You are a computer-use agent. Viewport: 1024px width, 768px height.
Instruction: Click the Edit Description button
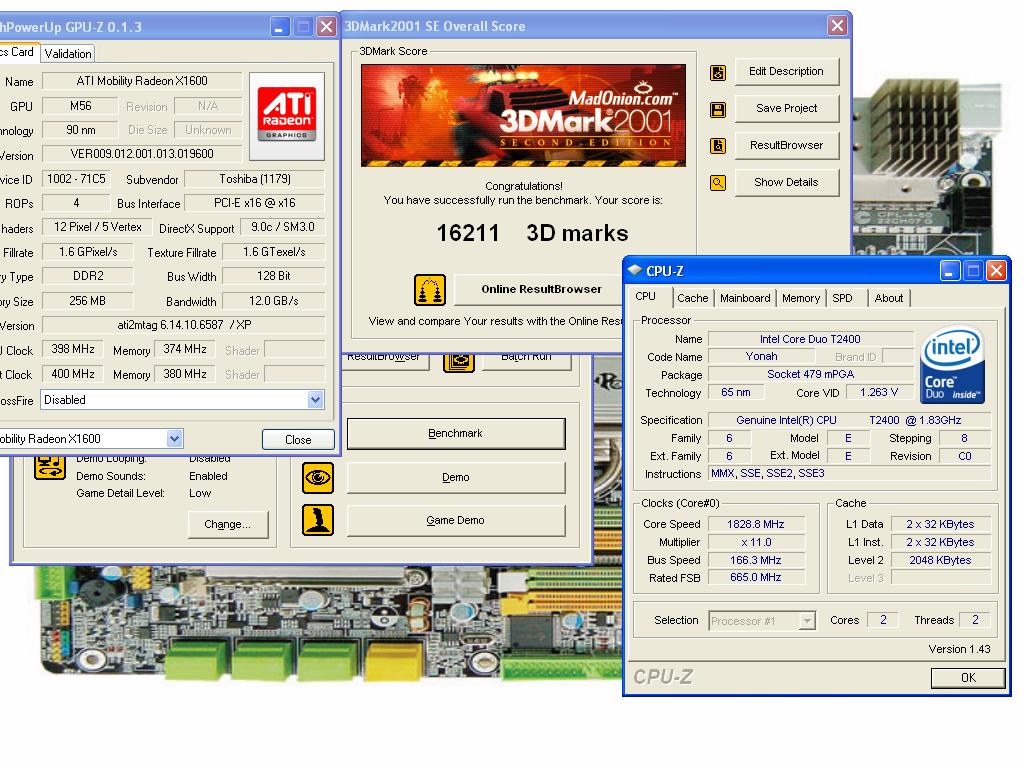[x=786, y=72]
